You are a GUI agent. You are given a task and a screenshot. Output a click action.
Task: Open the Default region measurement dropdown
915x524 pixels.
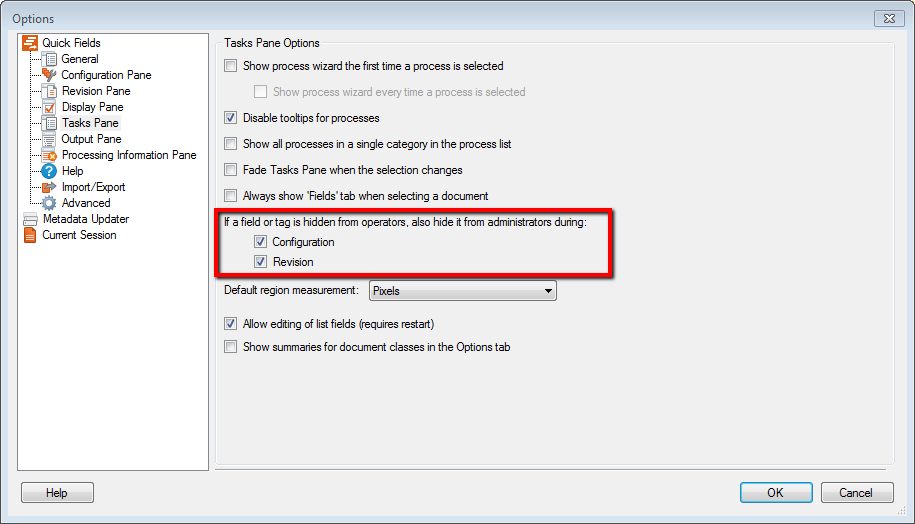click(x=463, y=291)
